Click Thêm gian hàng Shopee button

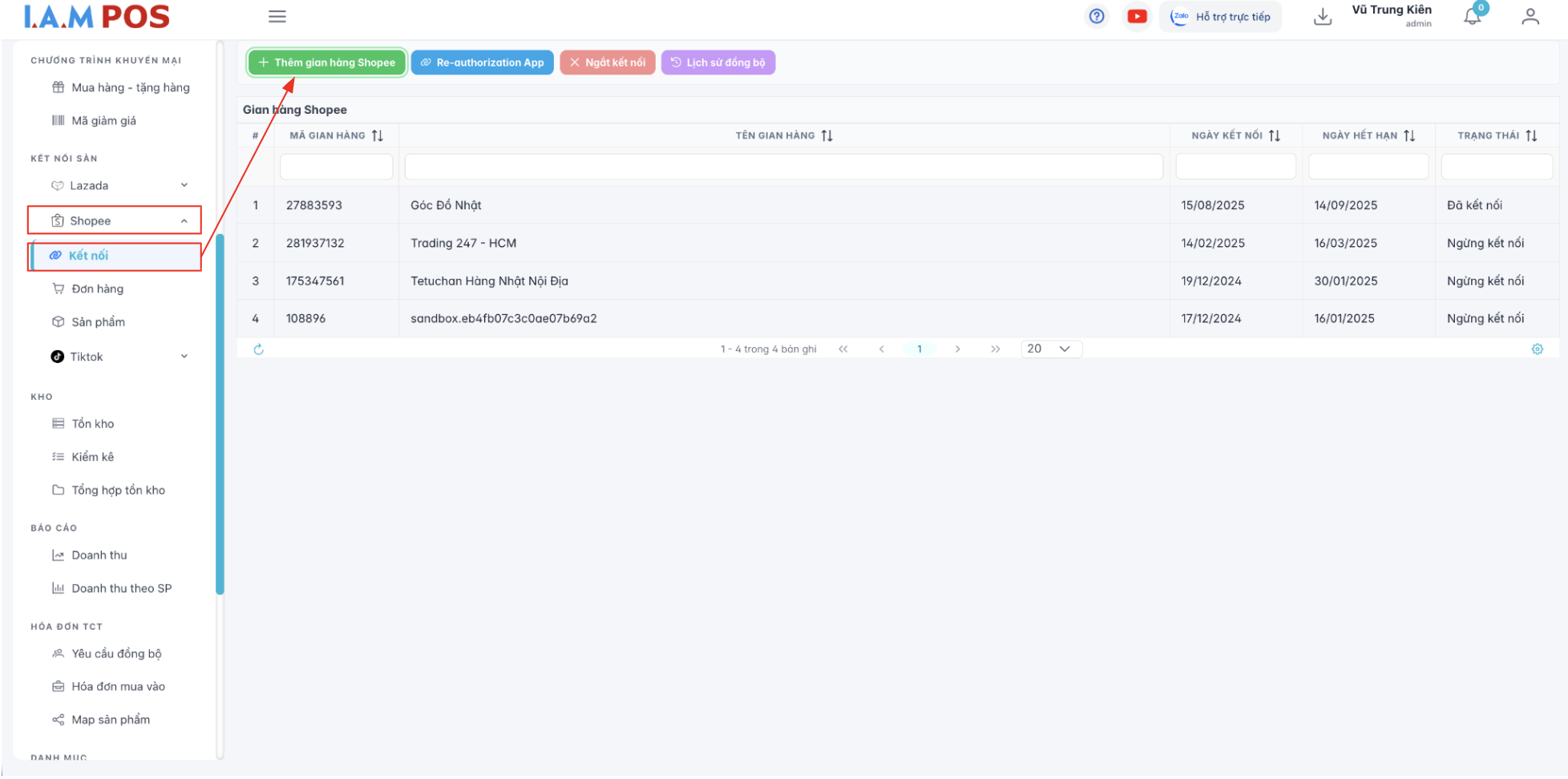click(x=327, y=63)
